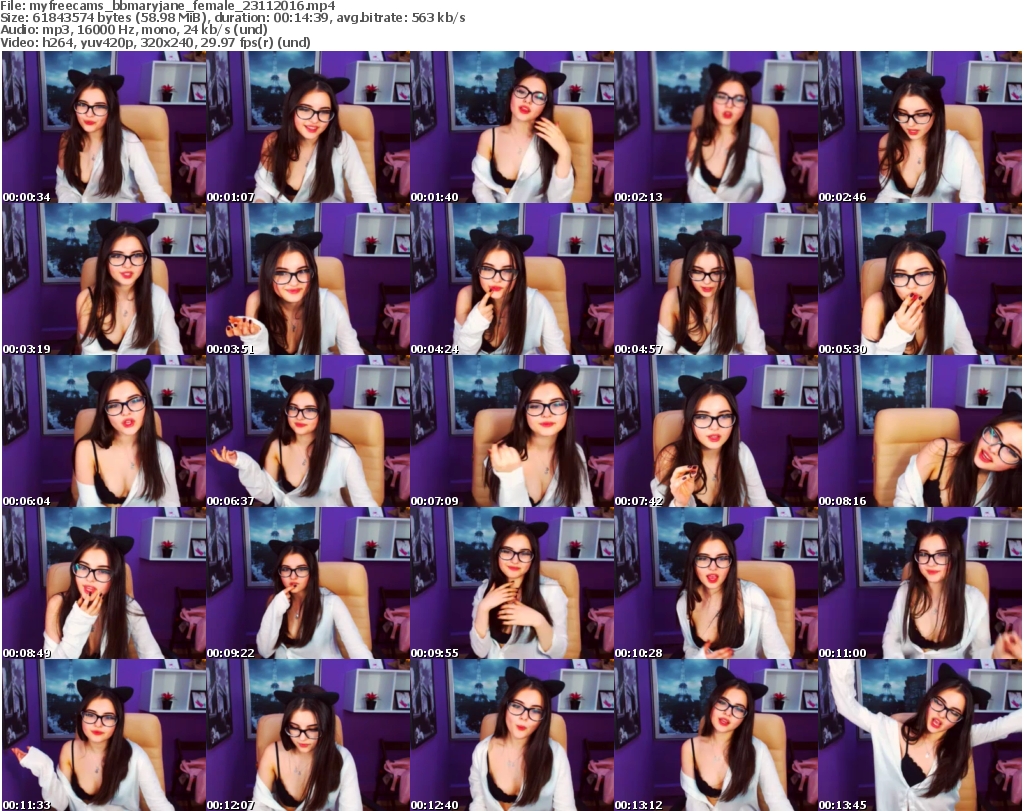1024x811 pixels.
Task: Select the thumbnail frame stamped 00:13:45
Action: click(x=920, y=735)
